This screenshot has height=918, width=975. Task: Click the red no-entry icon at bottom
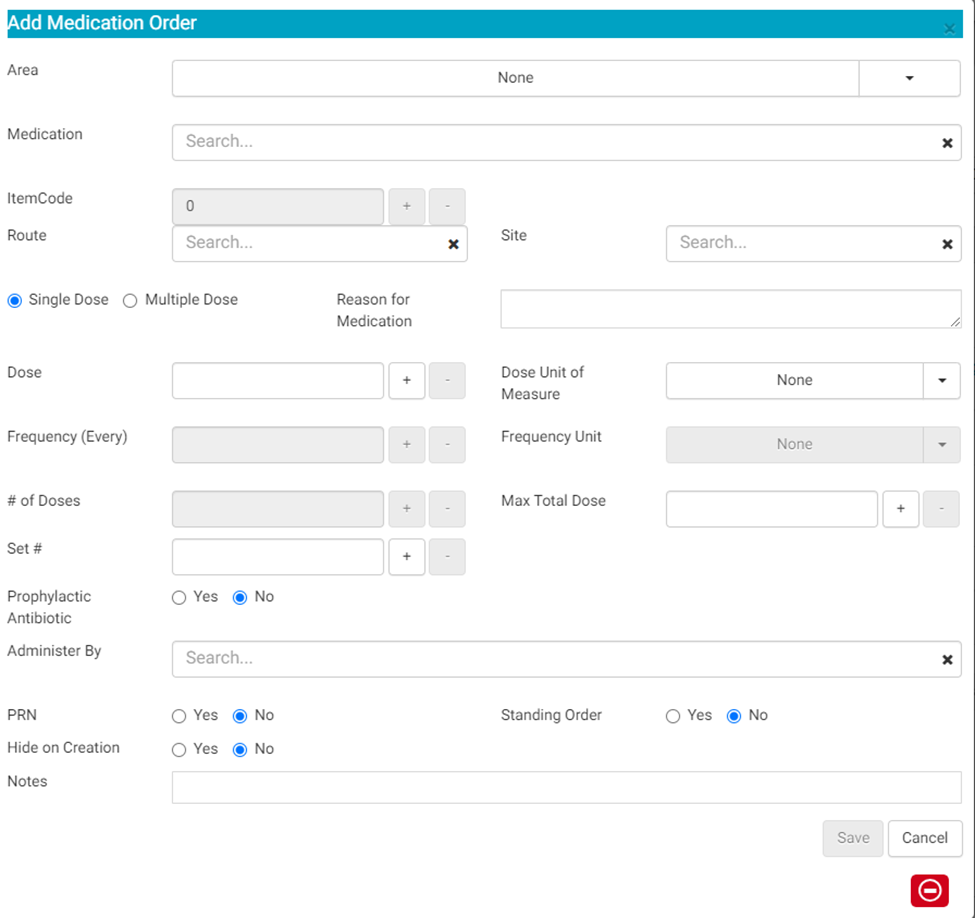(x=929, y=890)
